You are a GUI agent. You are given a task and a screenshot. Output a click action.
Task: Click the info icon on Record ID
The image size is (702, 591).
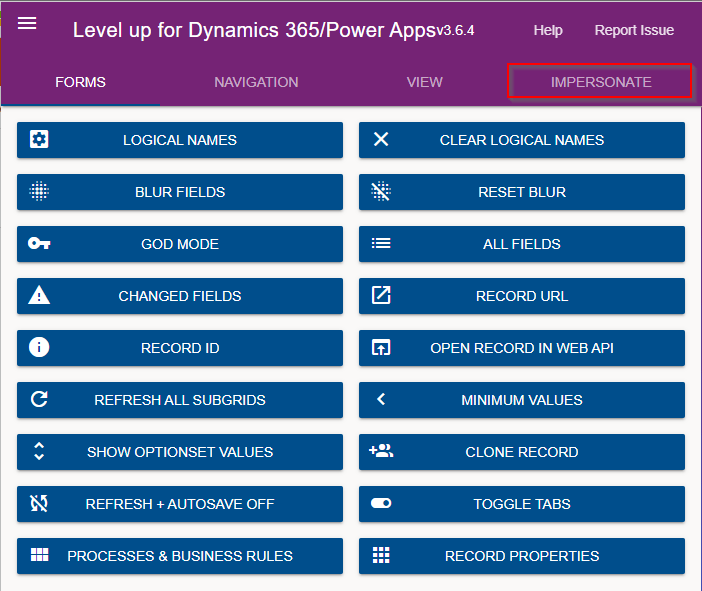pyautogui.click(x=39, y=348)
